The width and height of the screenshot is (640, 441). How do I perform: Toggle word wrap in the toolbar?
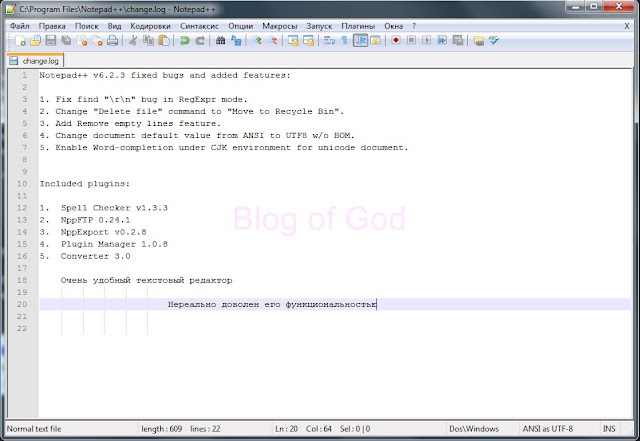point(329,40)
